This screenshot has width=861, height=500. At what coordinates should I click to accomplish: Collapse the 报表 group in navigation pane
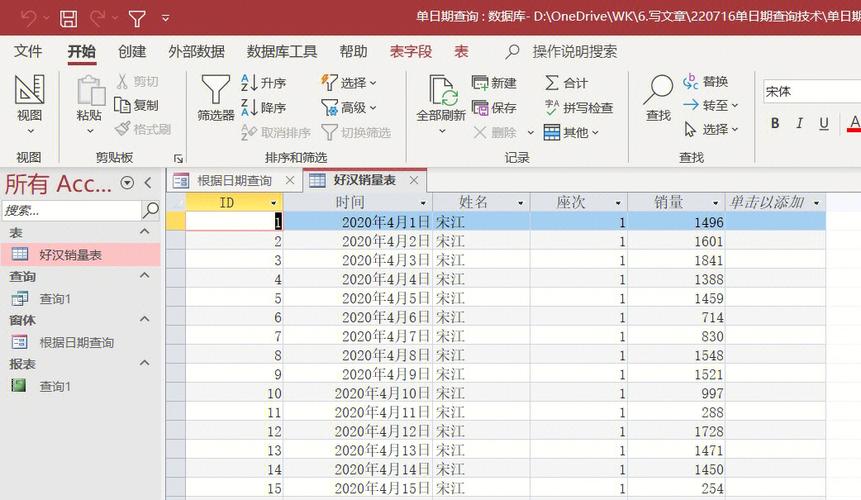[x=144, y=363]
